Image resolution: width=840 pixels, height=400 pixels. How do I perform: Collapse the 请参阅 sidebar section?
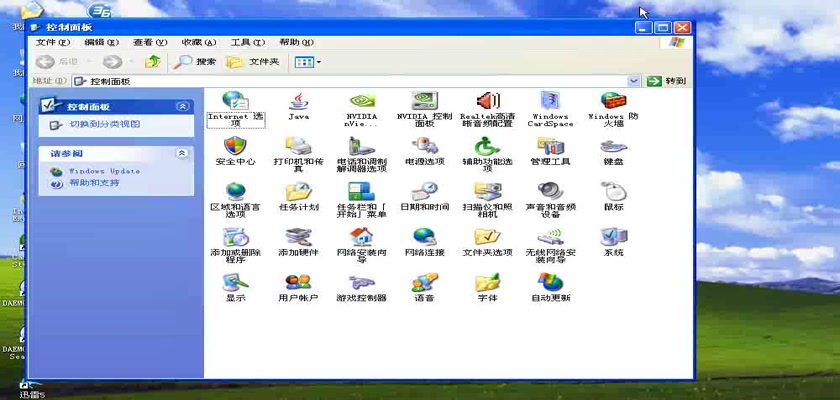(182, 153)
